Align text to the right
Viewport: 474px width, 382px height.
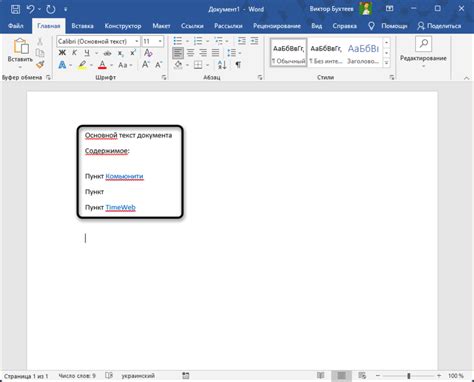pyautogui.click(x=203, y=53)
